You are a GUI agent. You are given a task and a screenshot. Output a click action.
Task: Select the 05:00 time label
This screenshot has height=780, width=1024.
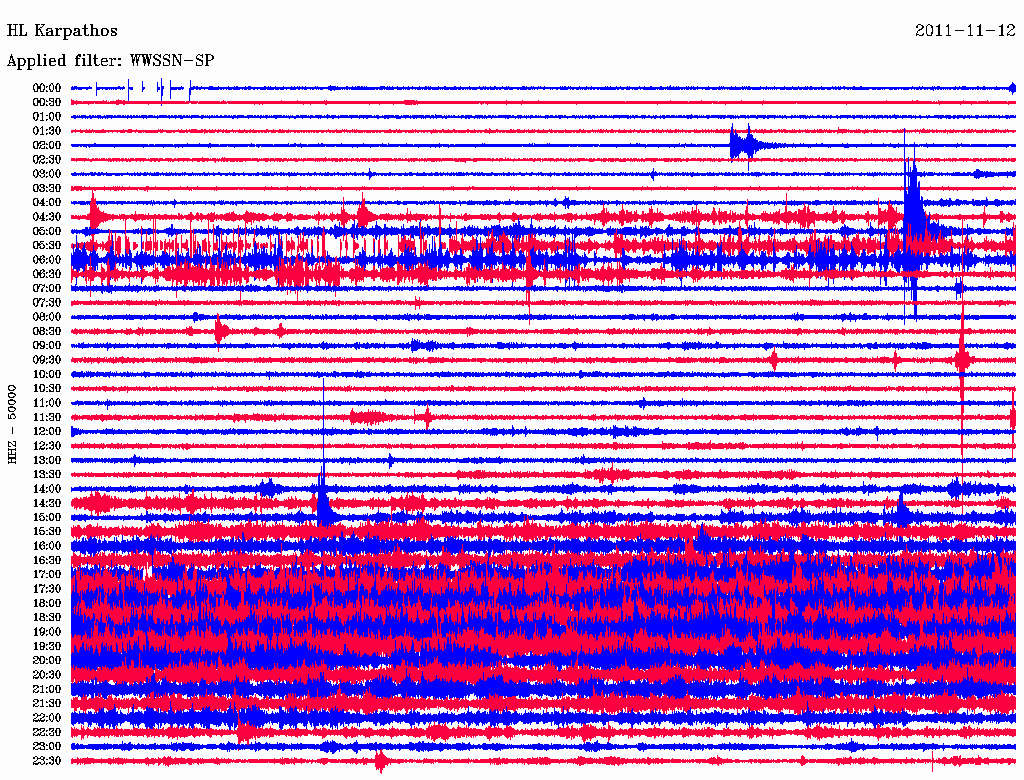(x=47, y=231)
